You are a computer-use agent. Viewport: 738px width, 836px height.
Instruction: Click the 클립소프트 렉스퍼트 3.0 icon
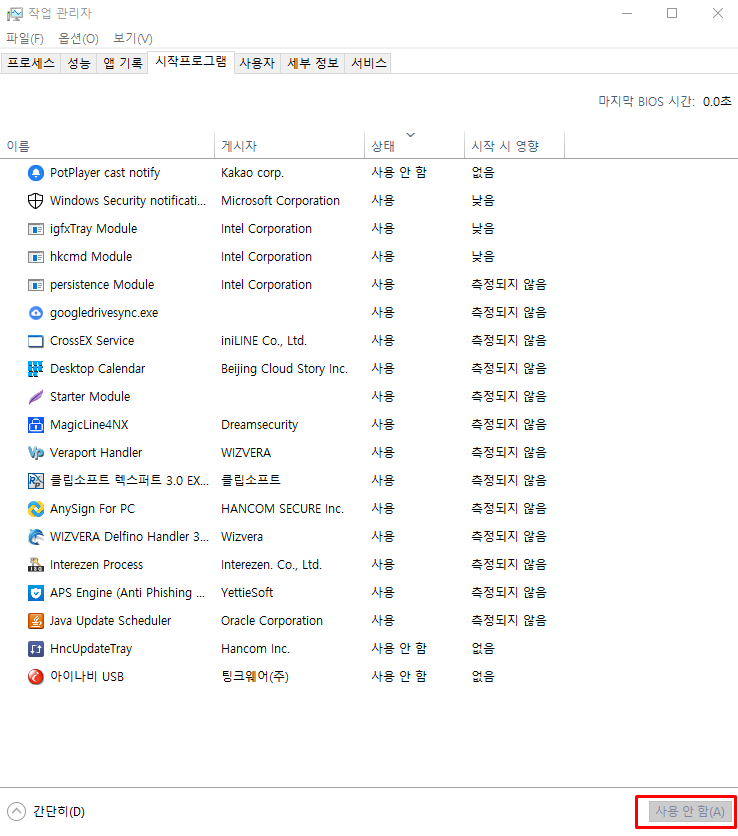point(36,481)
